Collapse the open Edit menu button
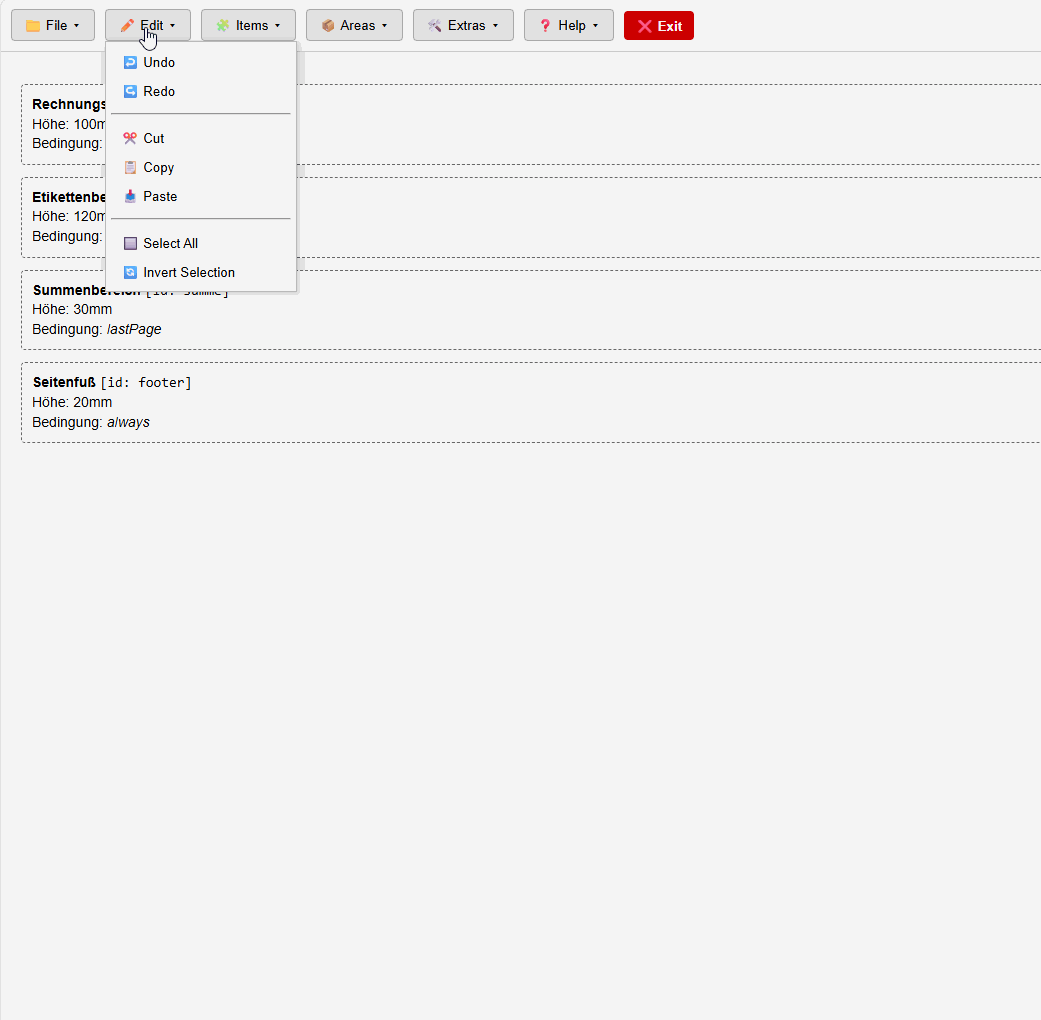Viewport: 1041px width, 1020px height. tap(147, 25)
